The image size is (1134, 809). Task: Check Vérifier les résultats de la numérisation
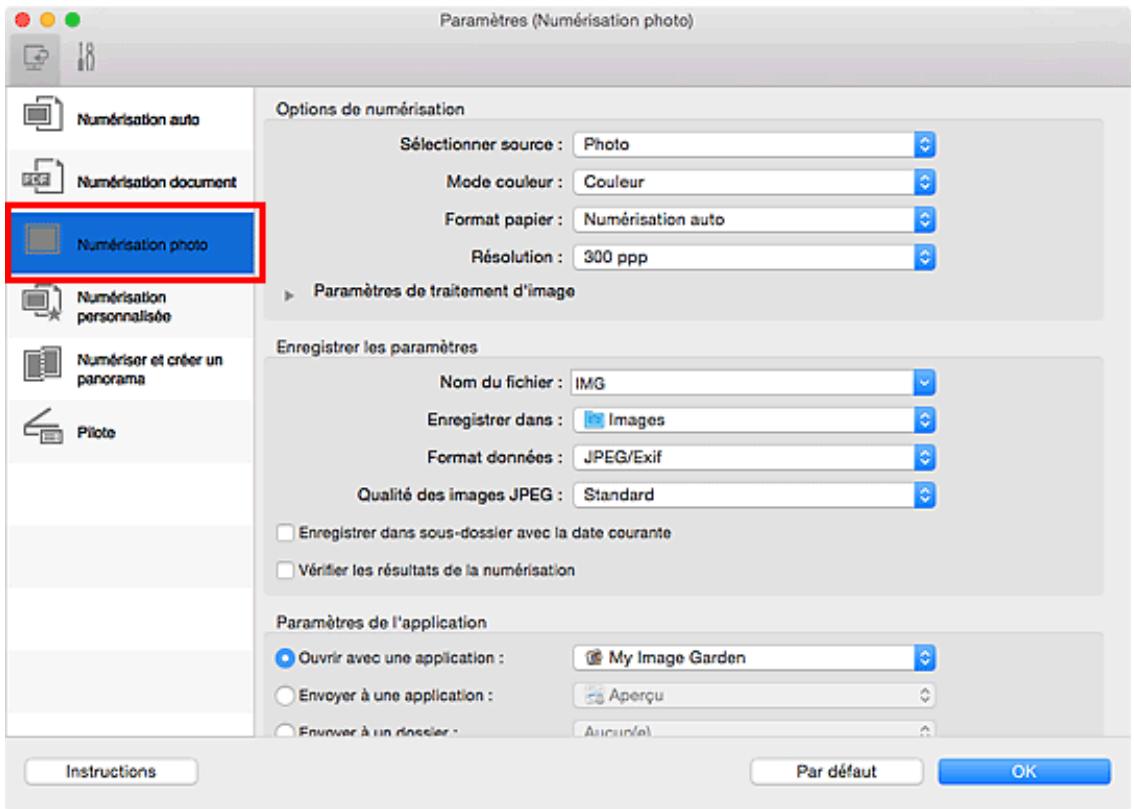click(286, 570)
